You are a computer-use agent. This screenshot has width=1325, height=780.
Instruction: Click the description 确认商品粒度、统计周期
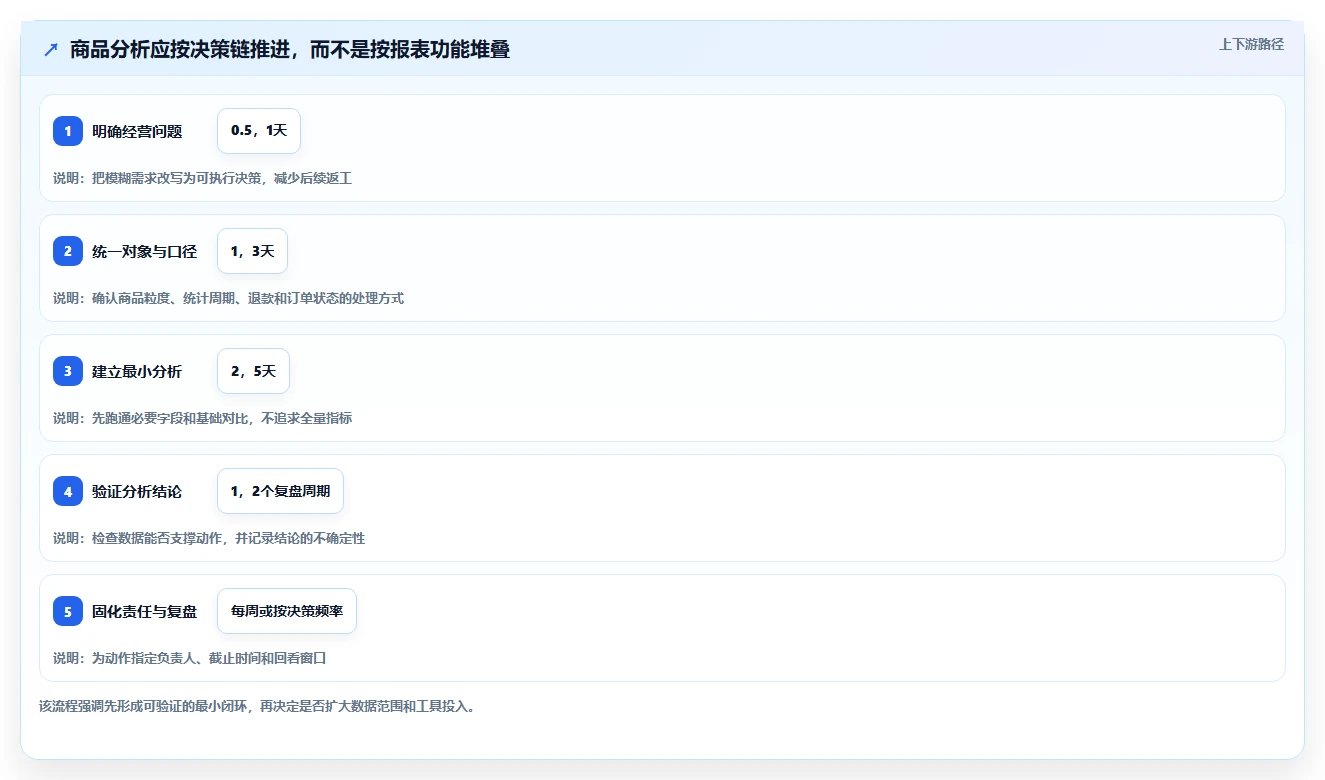click(x=229, y=298)
